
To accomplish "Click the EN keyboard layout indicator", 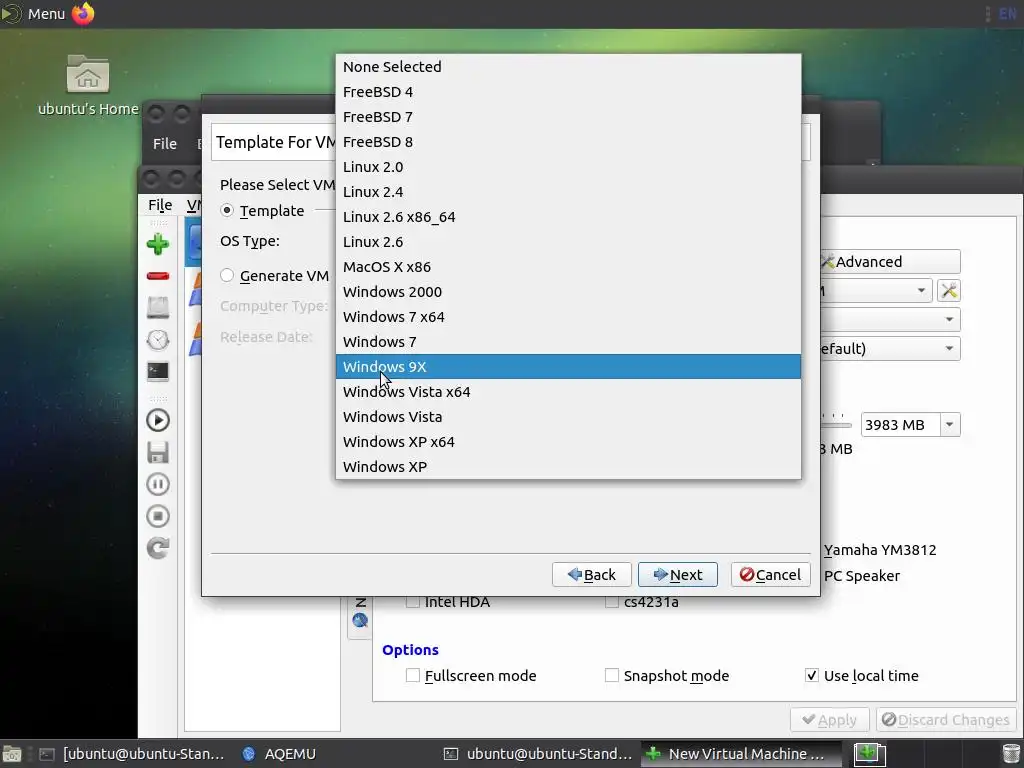I will (x=1007, y=13).
